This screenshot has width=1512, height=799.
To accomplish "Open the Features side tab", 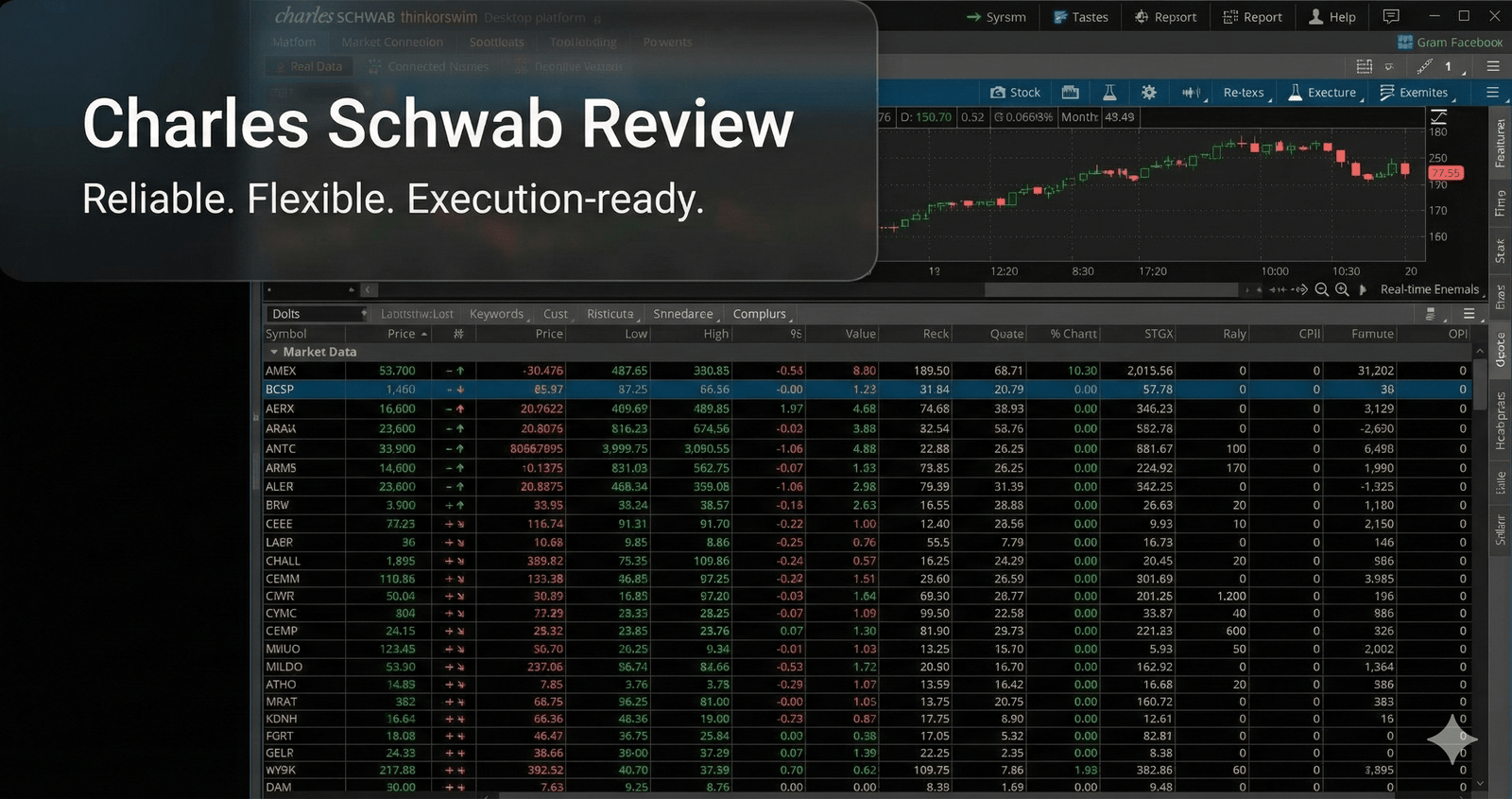I will [1500, 143].
